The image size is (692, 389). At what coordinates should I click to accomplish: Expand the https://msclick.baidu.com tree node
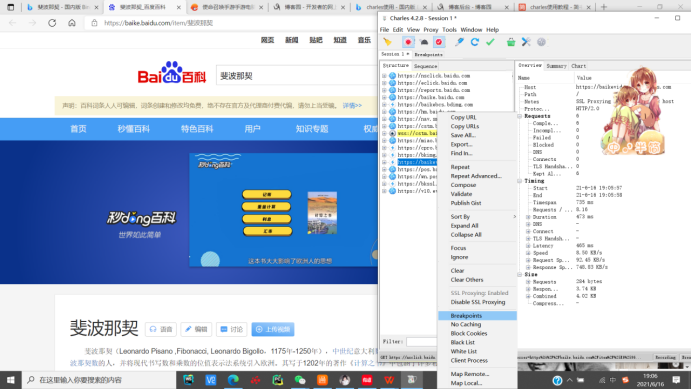point(384,76)
